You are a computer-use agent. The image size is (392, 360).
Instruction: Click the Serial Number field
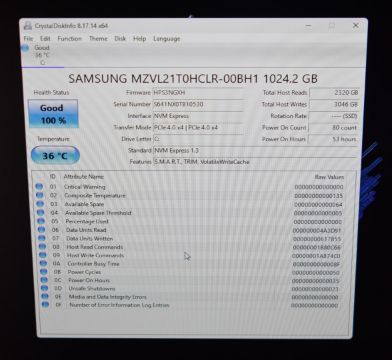[198, 105]
